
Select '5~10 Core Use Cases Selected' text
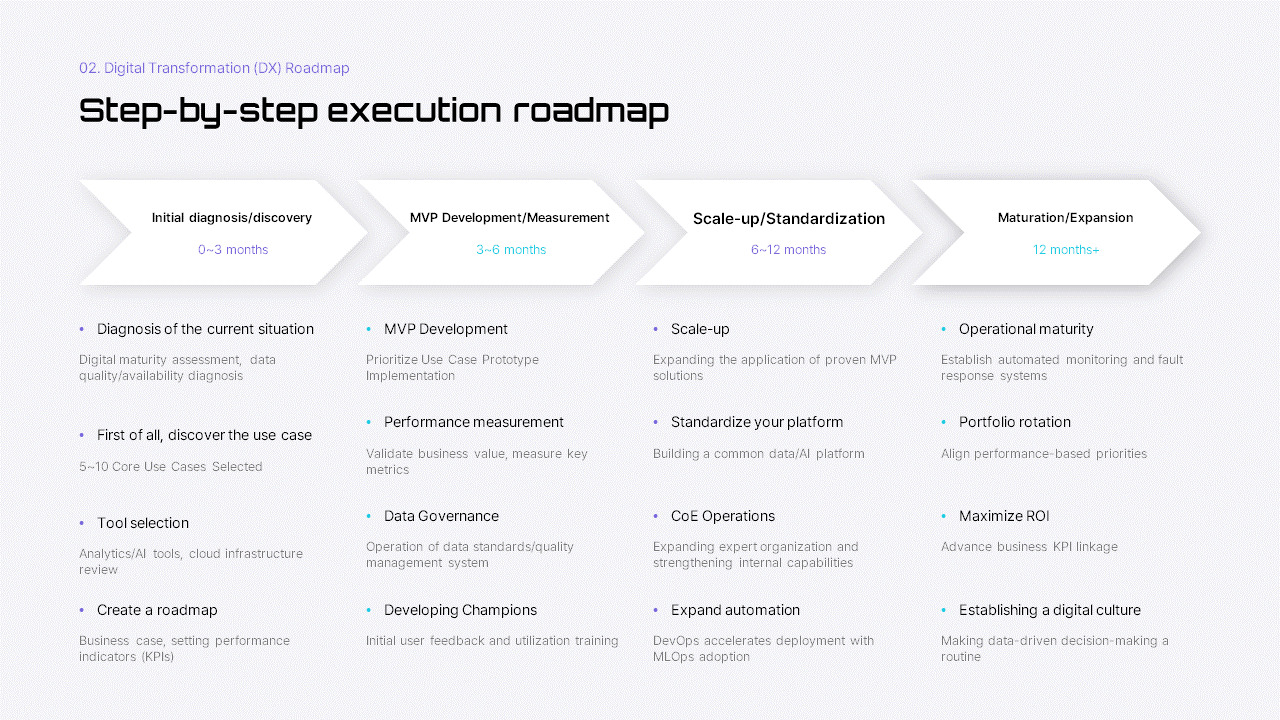pos(171,467)
